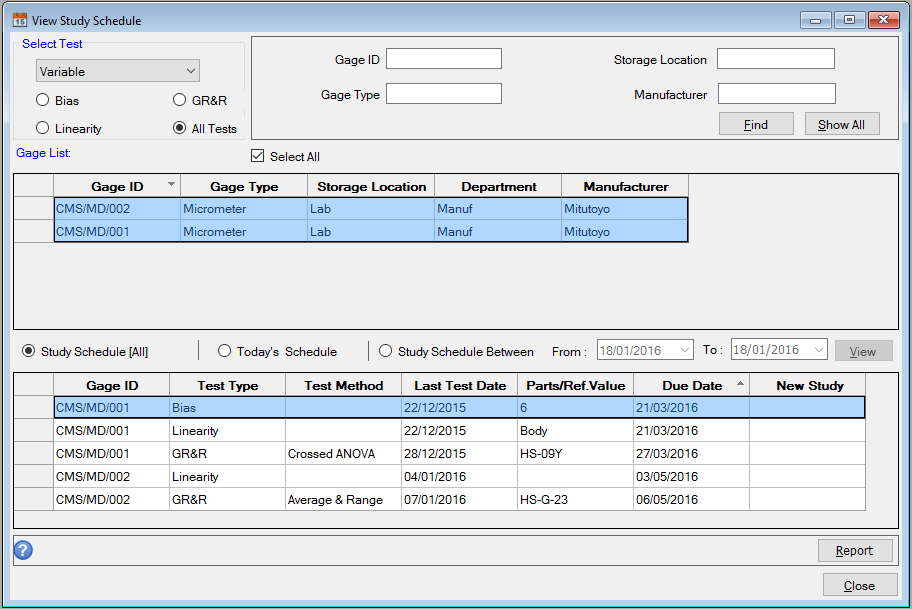This screenshot has width=912, height=609.
Task: Click the Department column header
Action: 498,187
